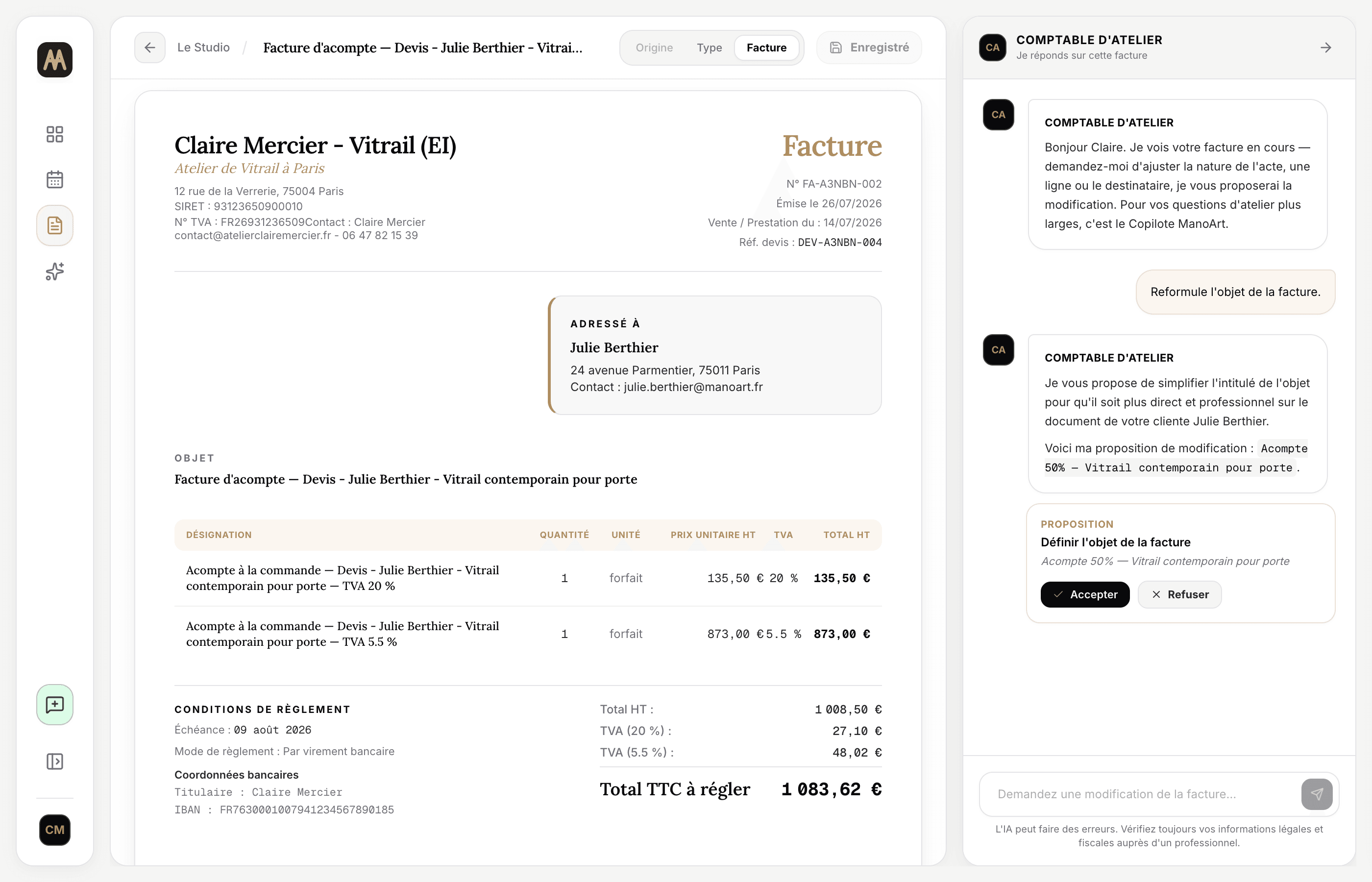Screen dimensions: 1372x882
Task: Click the green feedback chat icon
Action: point(55,705)
